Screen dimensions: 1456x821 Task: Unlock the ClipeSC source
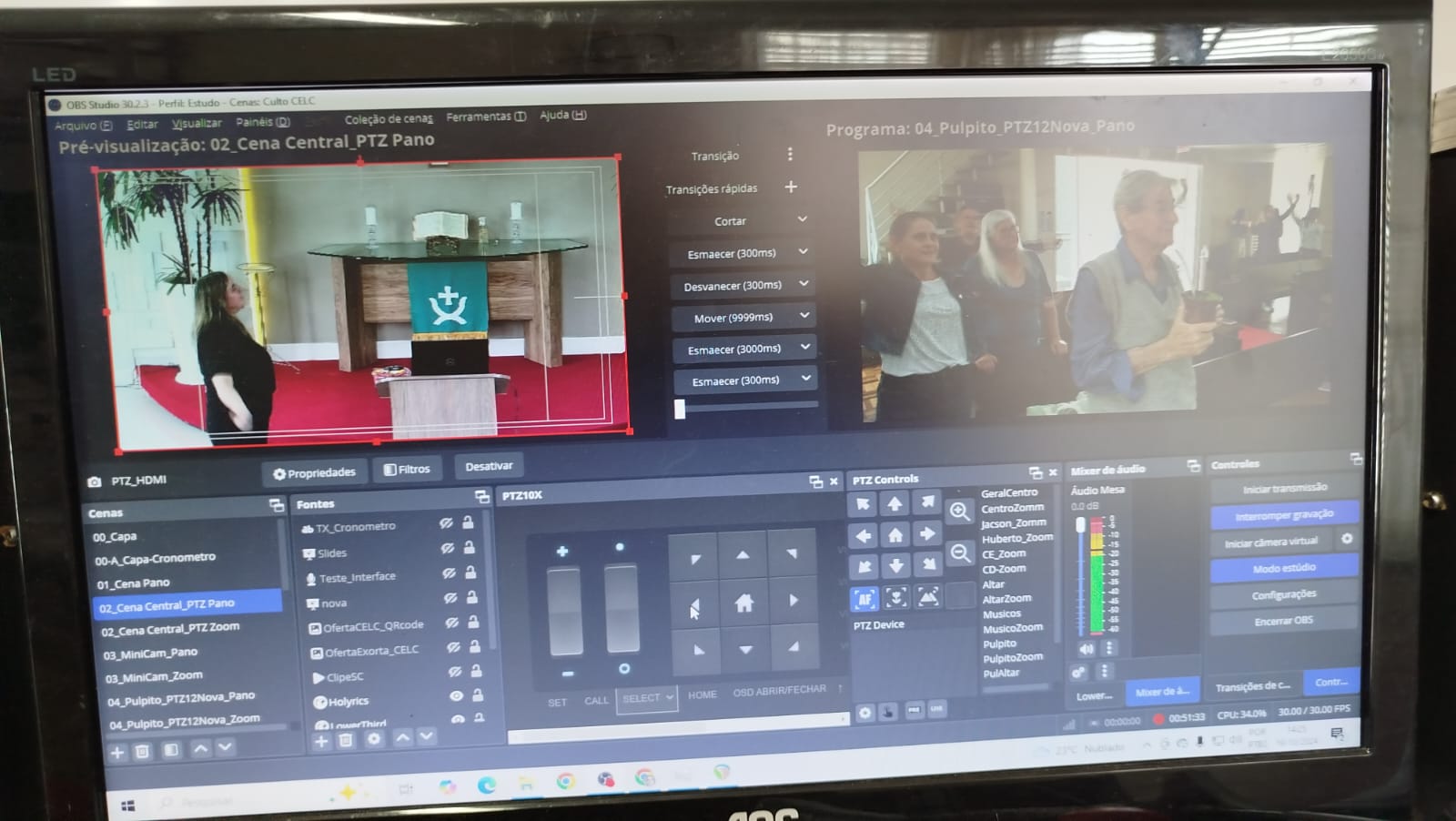(x=476, y=671)
